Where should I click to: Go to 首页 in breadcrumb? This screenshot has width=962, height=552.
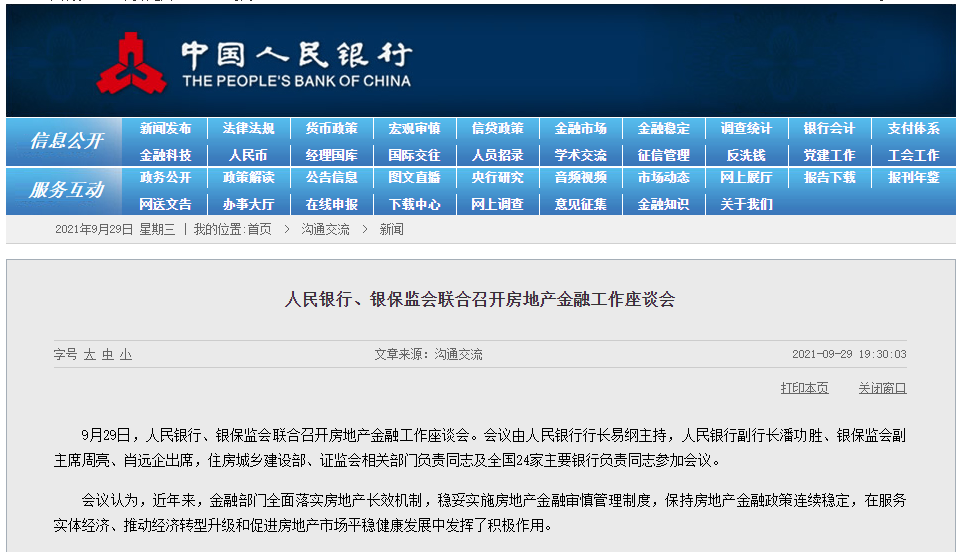[259, 230]
